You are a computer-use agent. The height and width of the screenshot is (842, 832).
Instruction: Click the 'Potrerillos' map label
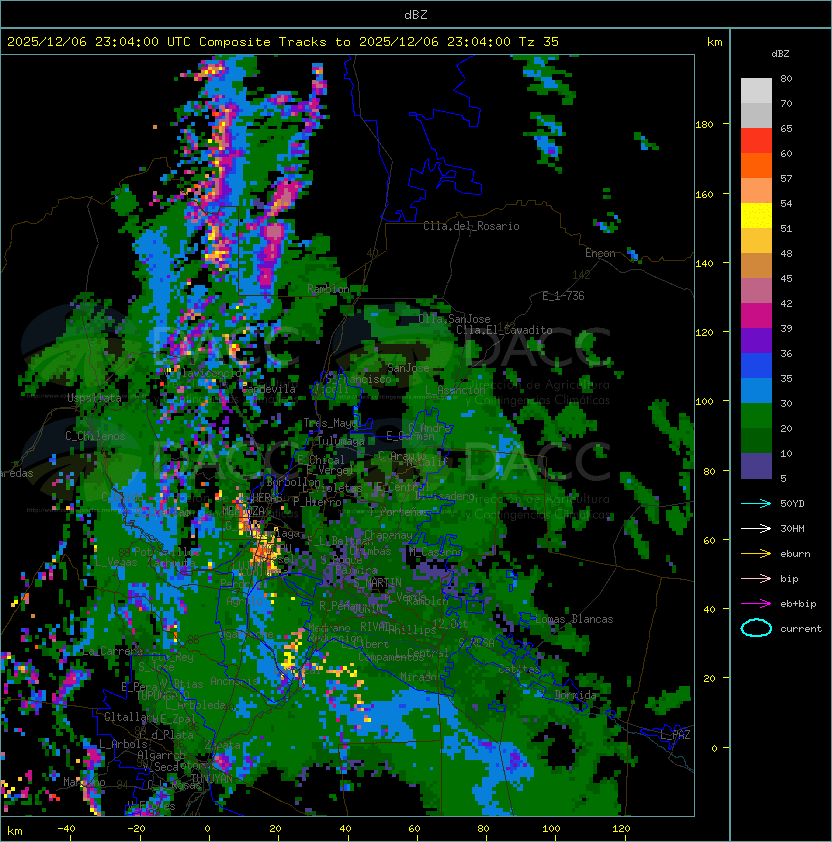pos(167,552)
